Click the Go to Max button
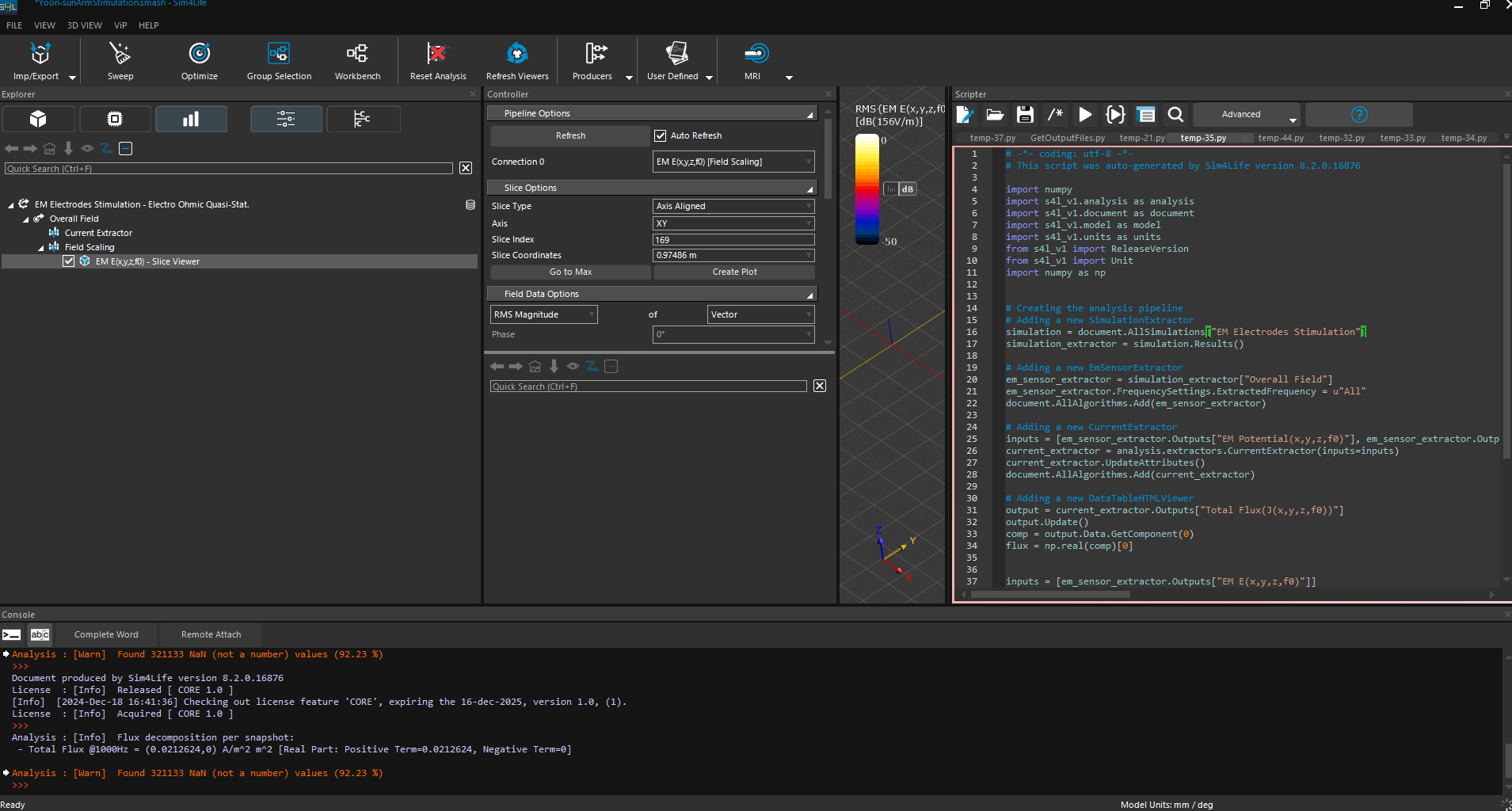The width and height of the screenshot is (1512, 811). [570, 272]
